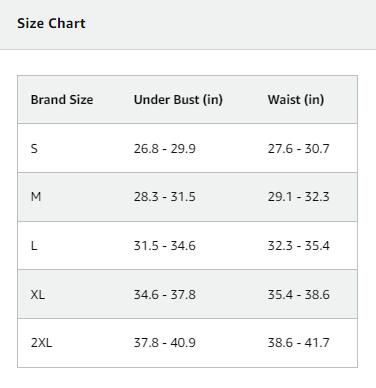Click the gray Size Chart title bar

[188, 25]
